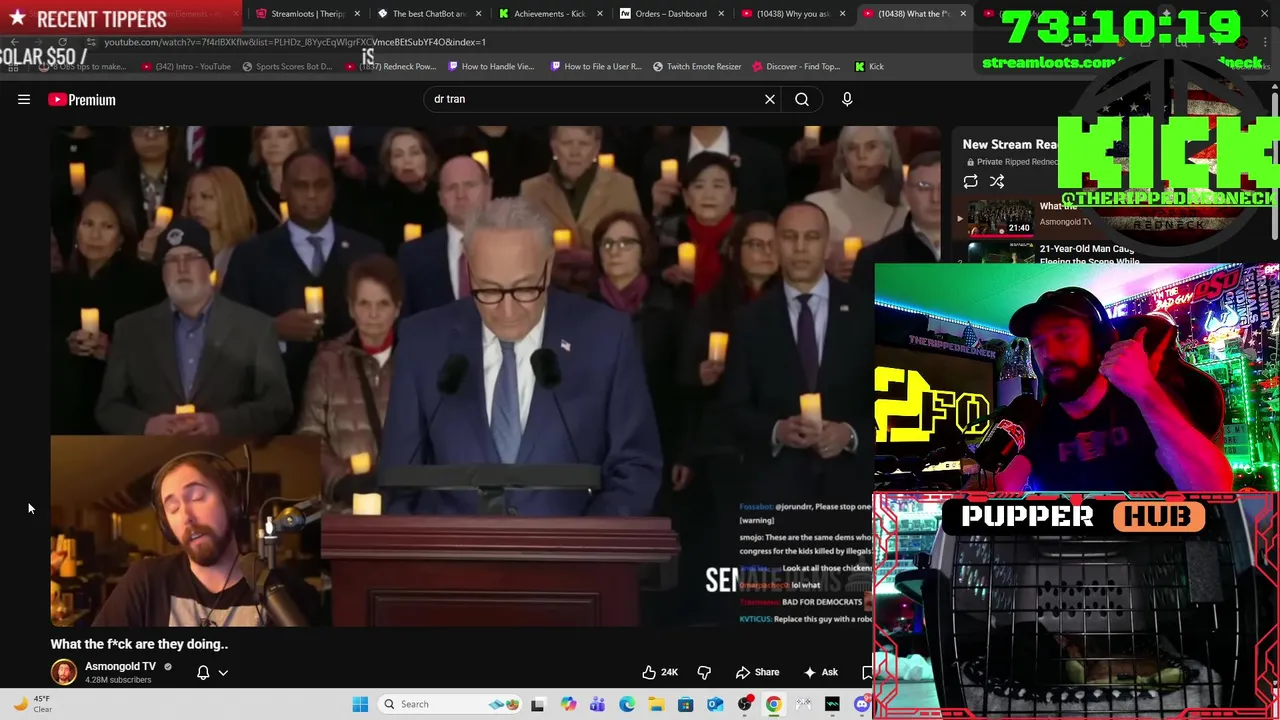
Task: Open the Kick bookmark
Action: point(869,66)
